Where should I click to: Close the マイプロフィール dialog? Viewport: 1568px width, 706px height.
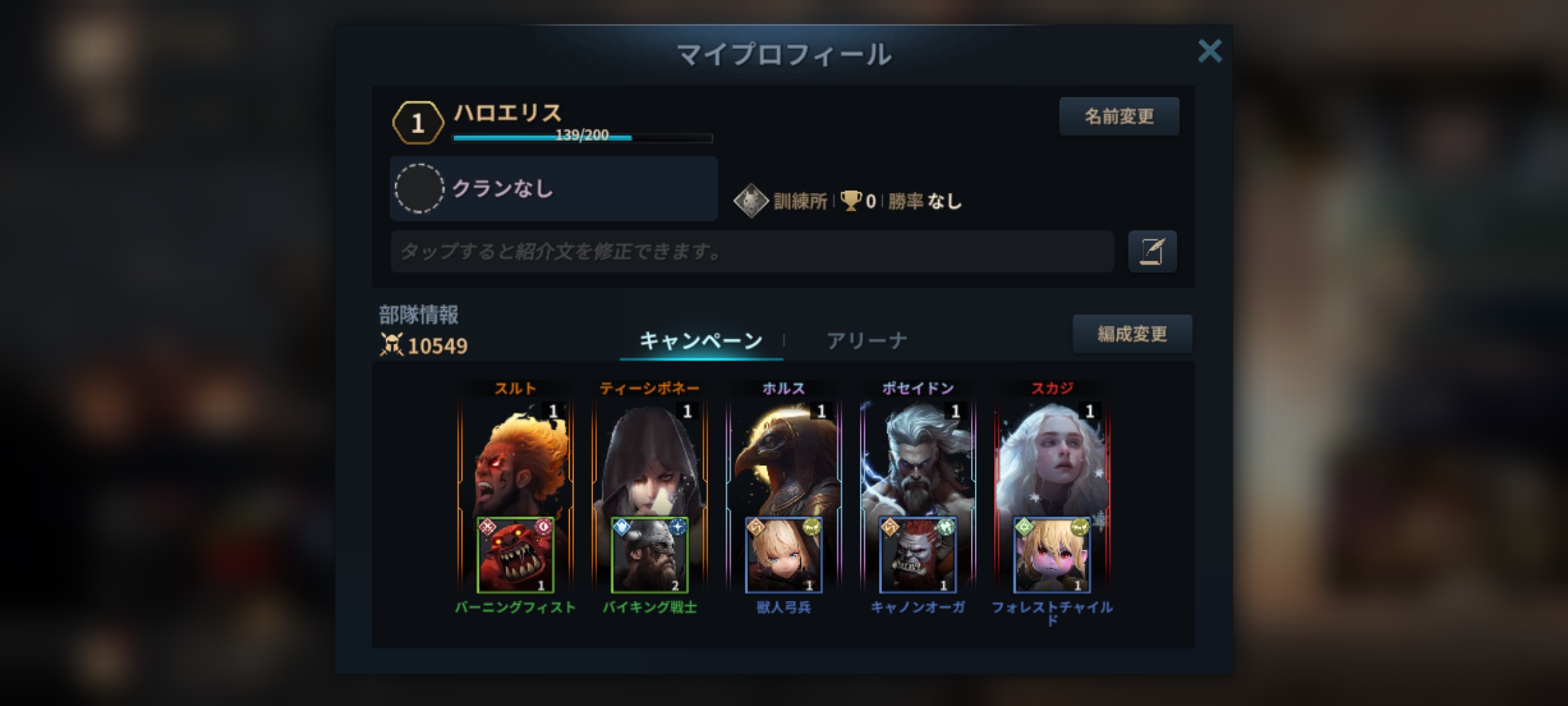coord(1209,51)
